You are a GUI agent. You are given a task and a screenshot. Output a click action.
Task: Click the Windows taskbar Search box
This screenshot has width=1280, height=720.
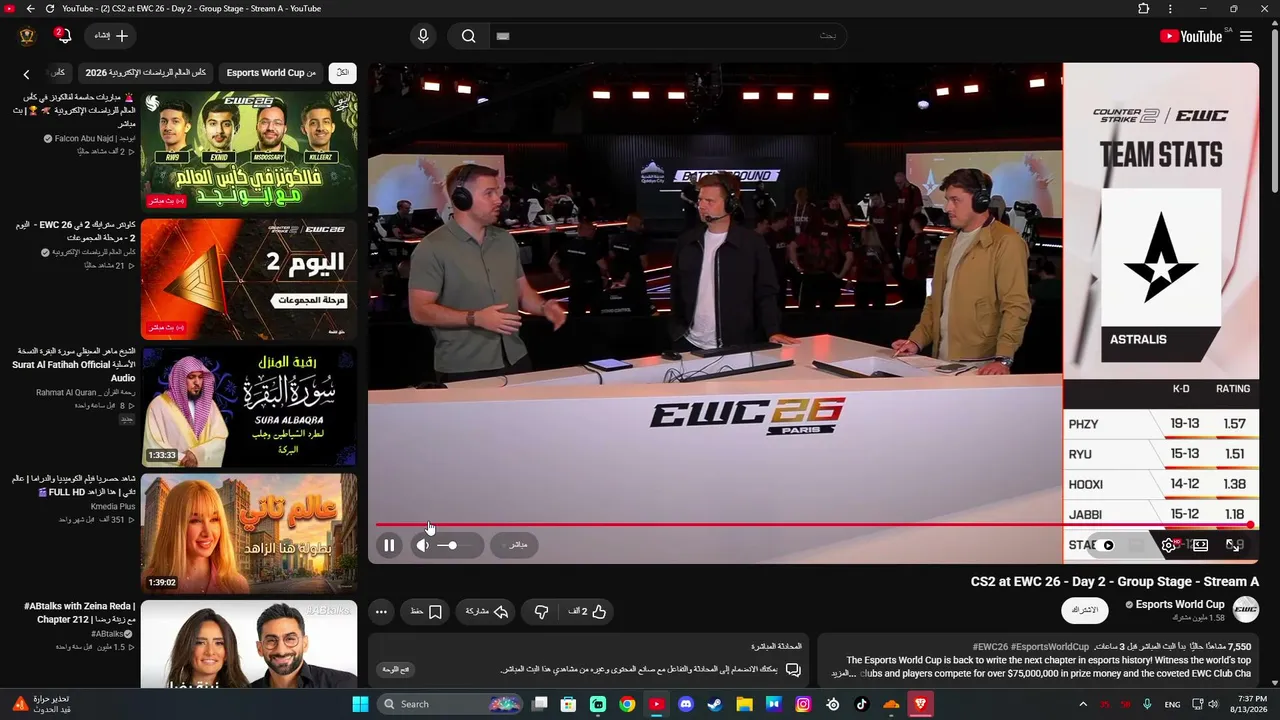click(450, 704)
